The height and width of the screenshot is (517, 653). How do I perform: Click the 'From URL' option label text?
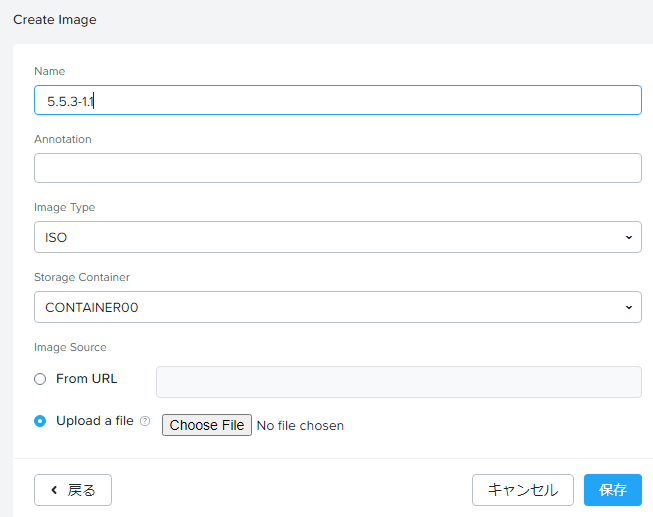[86, 379]
